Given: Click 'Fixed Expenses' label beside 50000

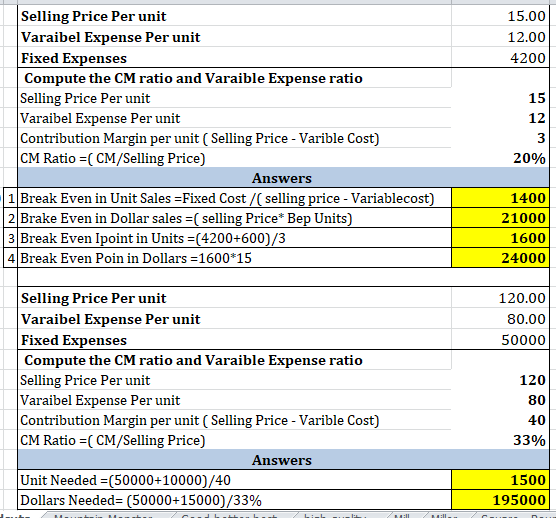Looking at the screenshot, I should pos(74,340).
